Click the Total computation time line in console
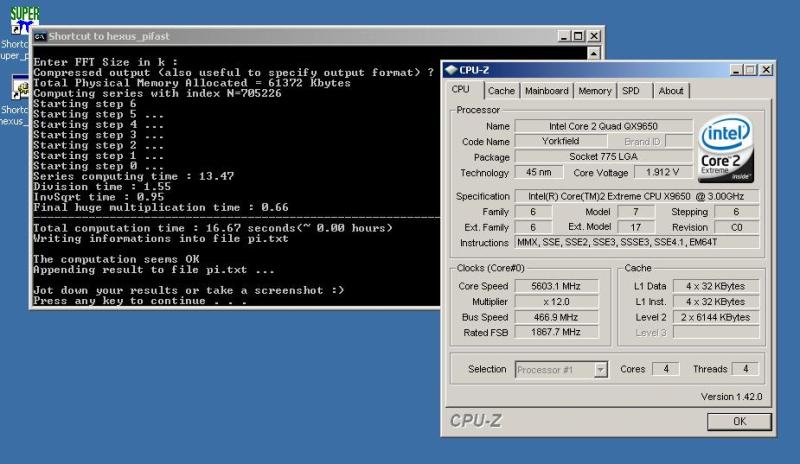Screen dimensions: 800x464 point(213,228)
